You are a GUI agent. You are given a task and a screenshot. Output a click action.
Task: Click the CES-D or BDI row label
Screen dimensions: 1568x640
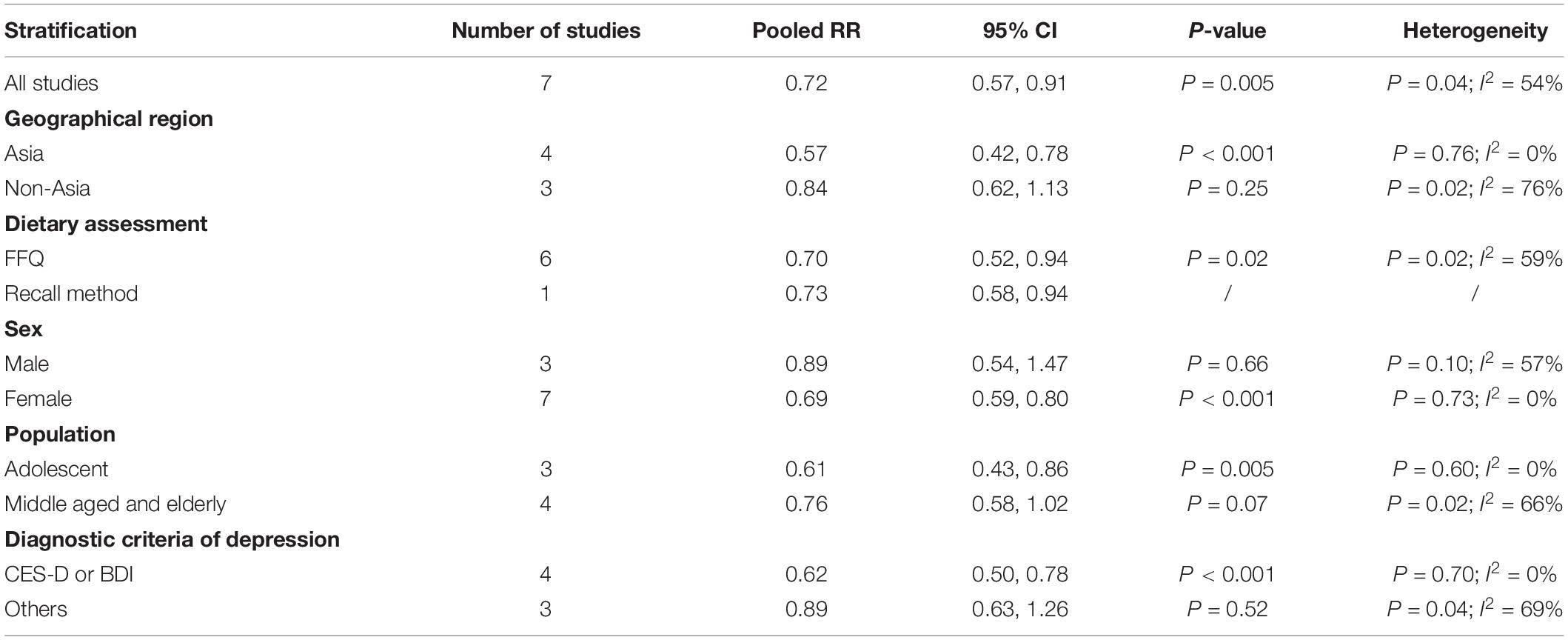(69, 574)
